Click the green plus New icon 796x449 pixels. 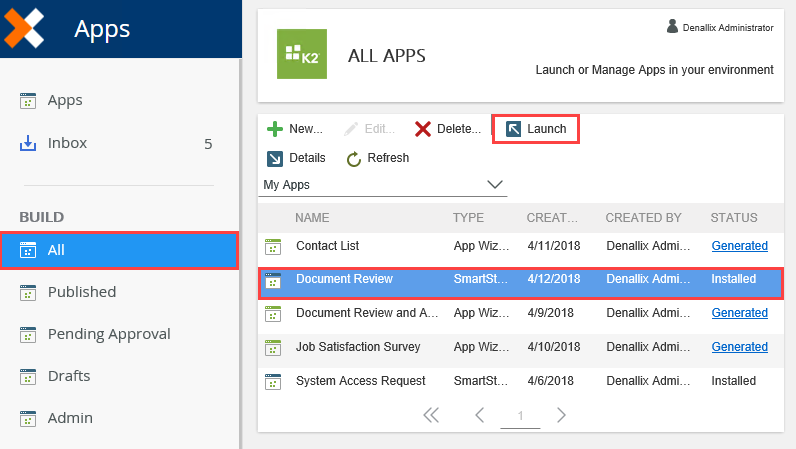click(x=275, y=129)
